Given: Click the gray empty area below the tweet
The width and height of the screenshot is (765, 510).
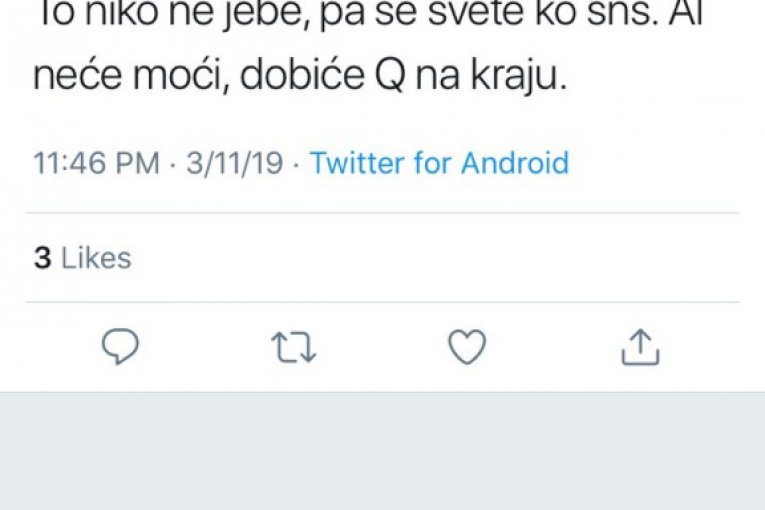Looking at the screenshot, I should [x=382, y=450].
